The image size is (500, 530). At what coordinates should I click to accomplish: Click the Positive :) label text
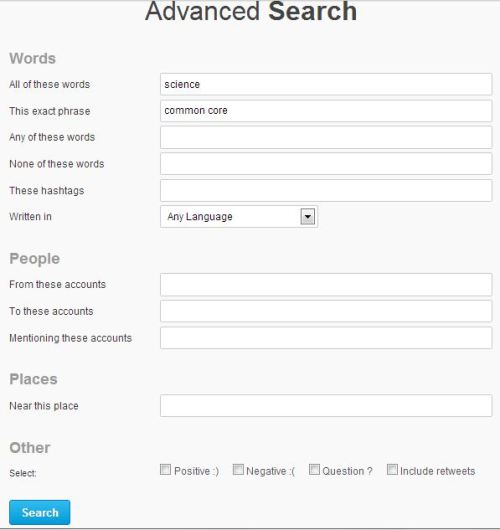(196, 471)
